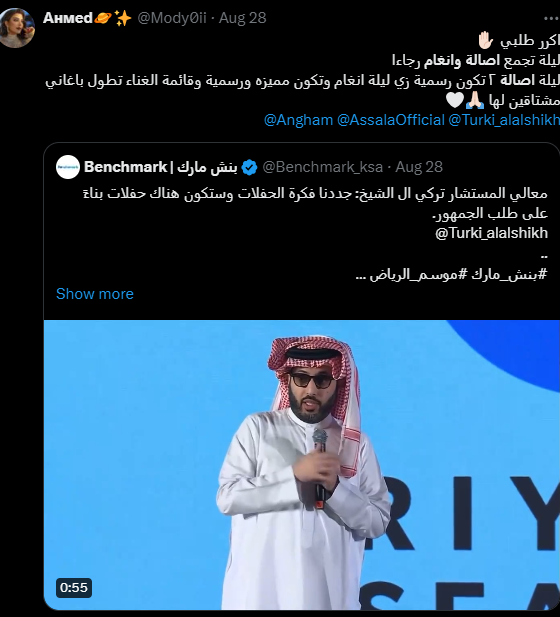Viewport: 560px width, 617px height.
Task: Open the quoted tweet's Aug 28 timestamp
Action: (419, 167)
